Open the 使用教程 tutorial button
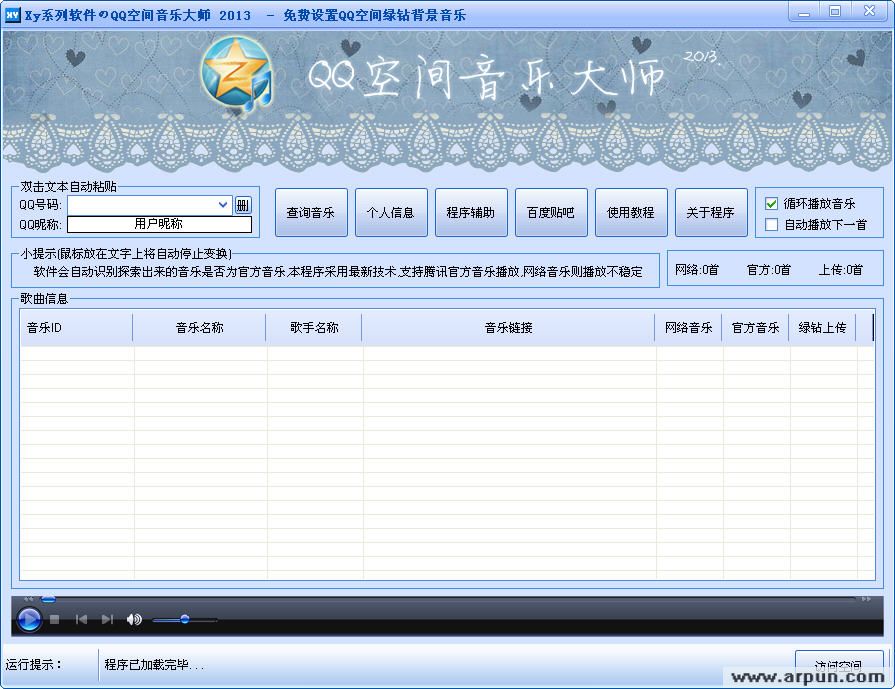895x689 pixels. point(631,212)
